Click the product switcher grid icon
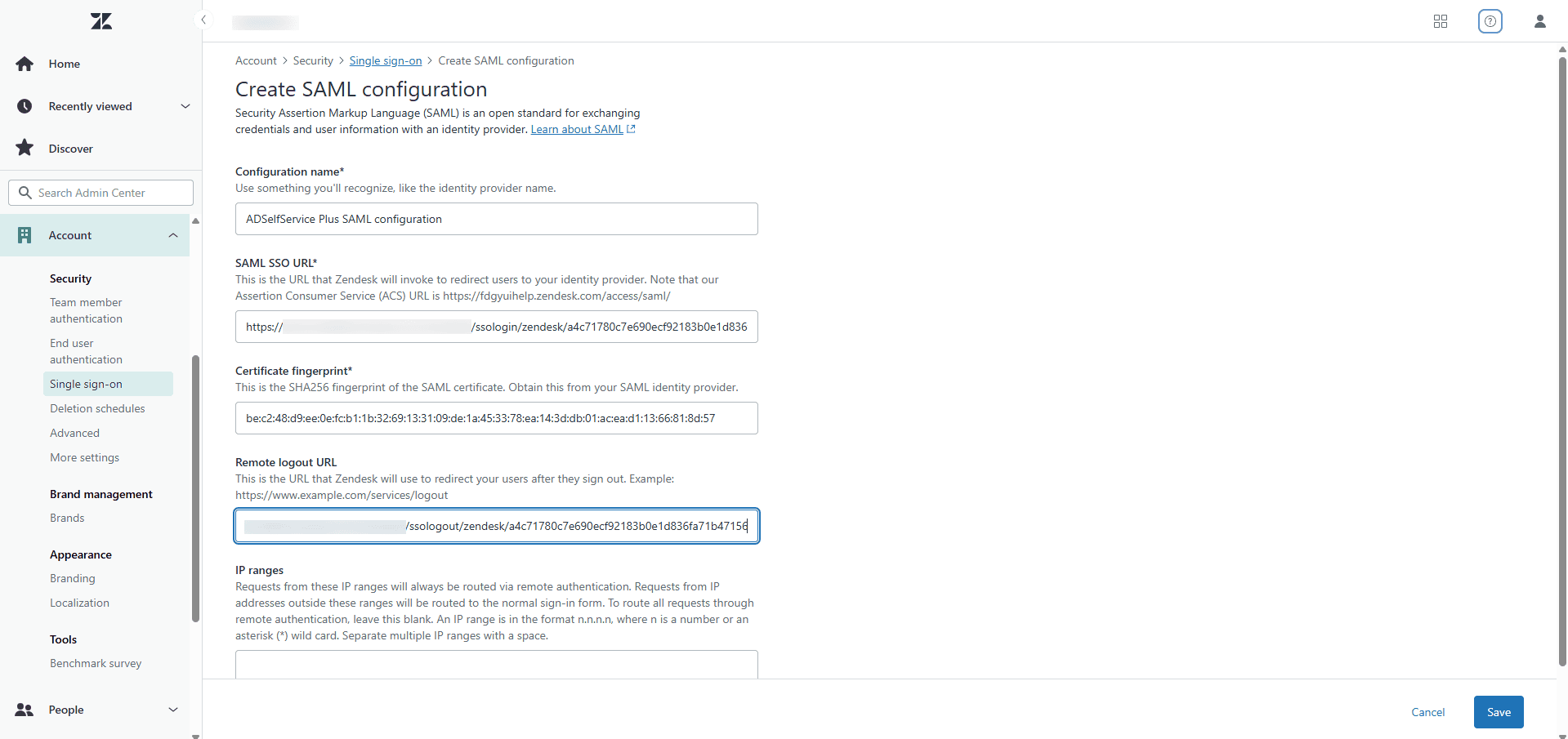1568x739 pixels. 1441,21
